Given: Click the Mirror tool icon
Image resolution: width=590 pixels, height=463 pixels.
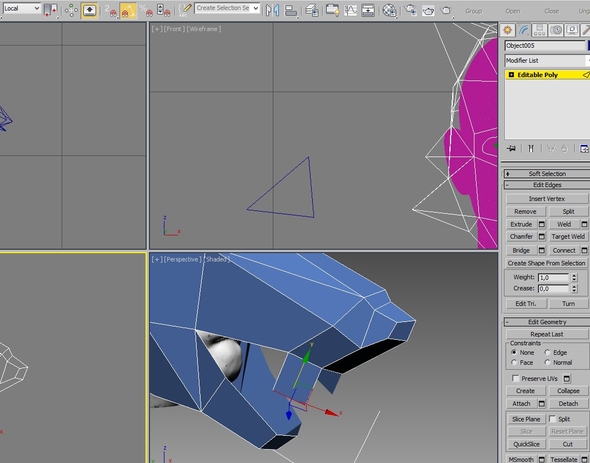Looking at the screenshot, I should coord(272,10).
